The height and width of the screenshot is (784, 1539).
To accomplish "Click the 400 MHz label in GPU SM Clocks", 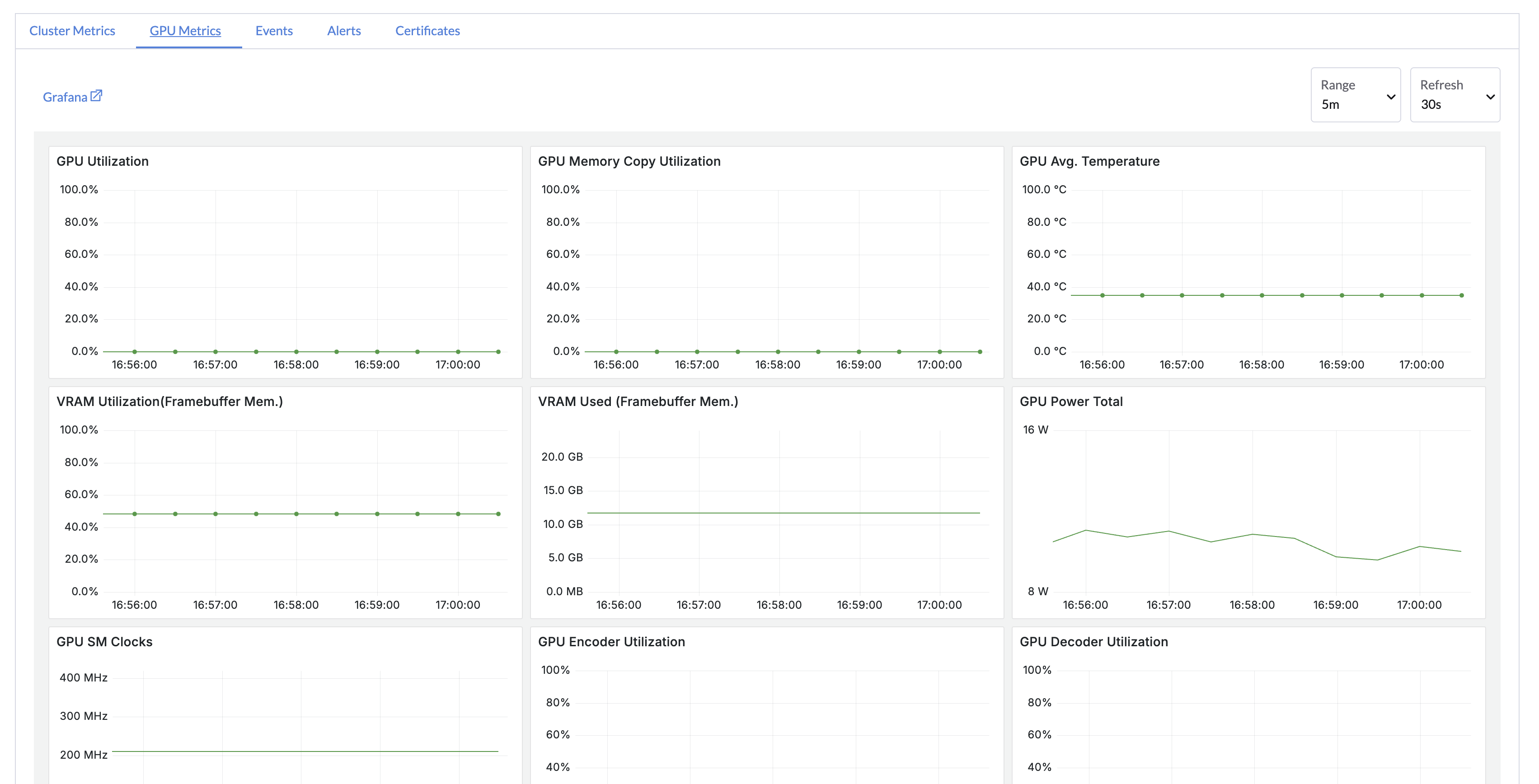I will 84,678.
